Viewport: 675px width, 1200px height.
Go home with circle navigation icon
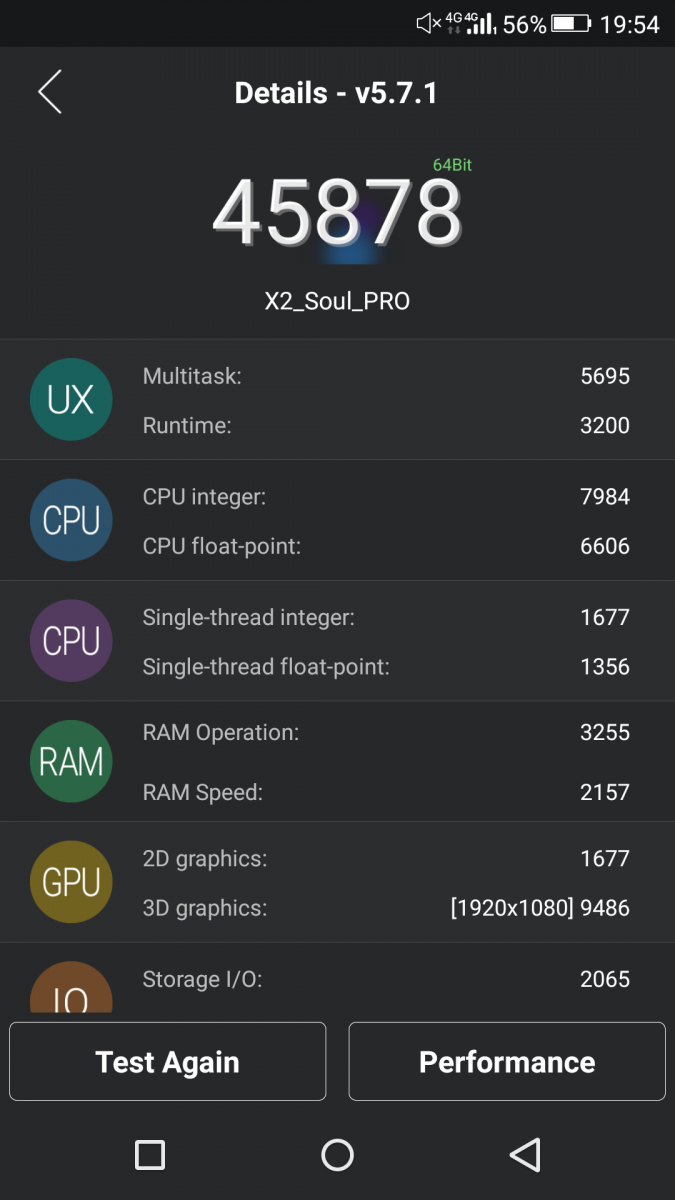coord(338,1155)
